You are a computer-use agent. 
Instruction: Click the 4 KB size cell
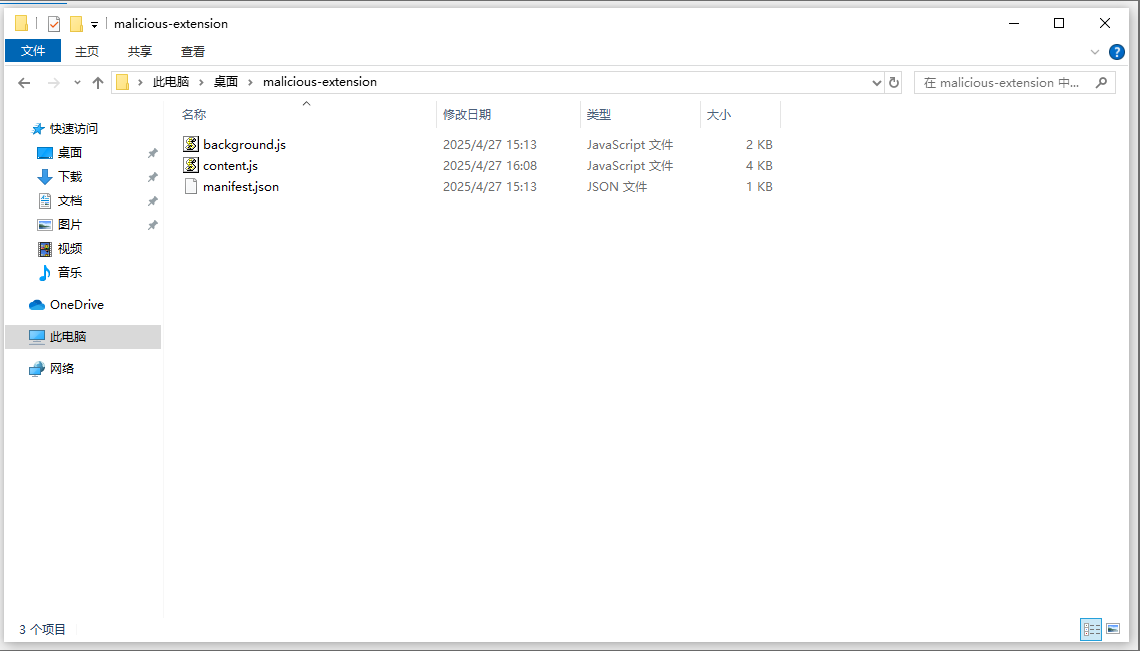(x=759, y=166)
